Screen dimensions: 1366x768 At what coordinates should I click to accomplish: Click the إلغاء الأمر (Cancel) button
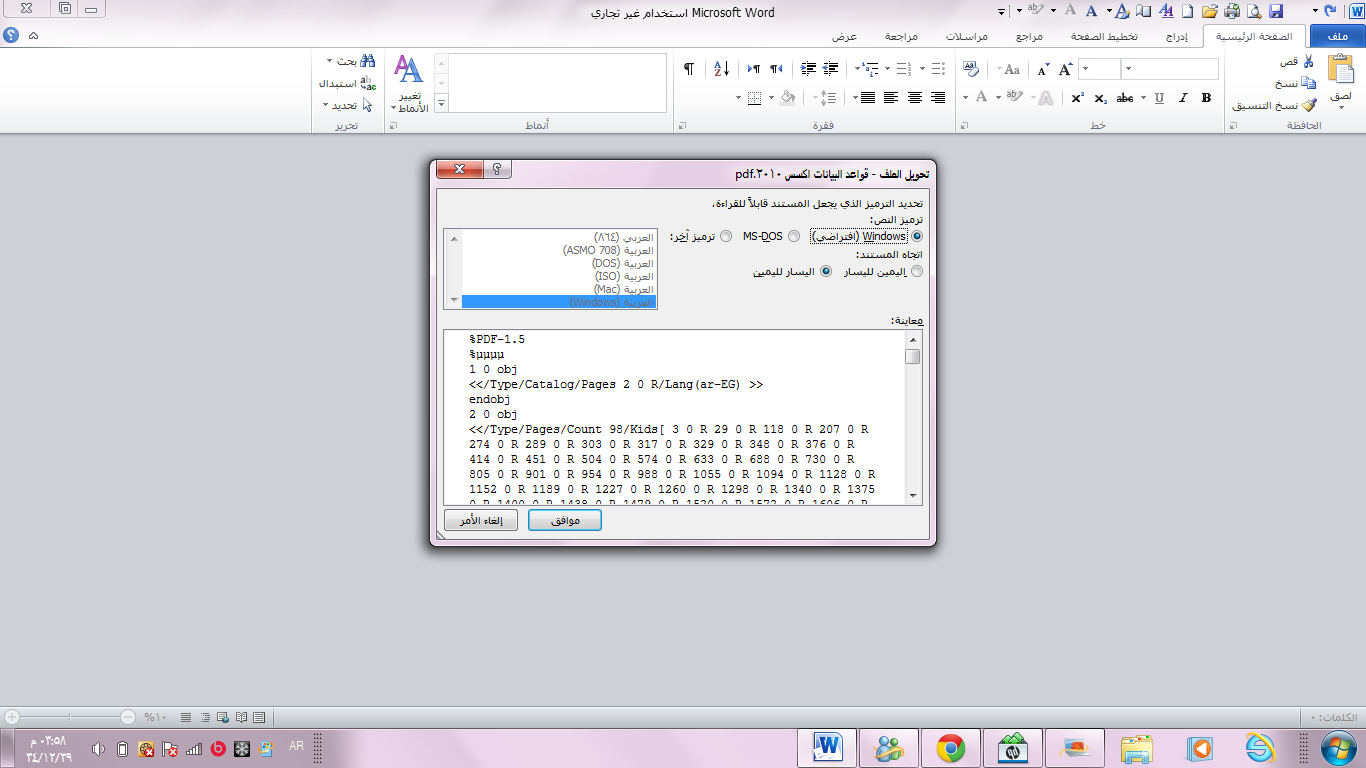[x=481, y=521]
